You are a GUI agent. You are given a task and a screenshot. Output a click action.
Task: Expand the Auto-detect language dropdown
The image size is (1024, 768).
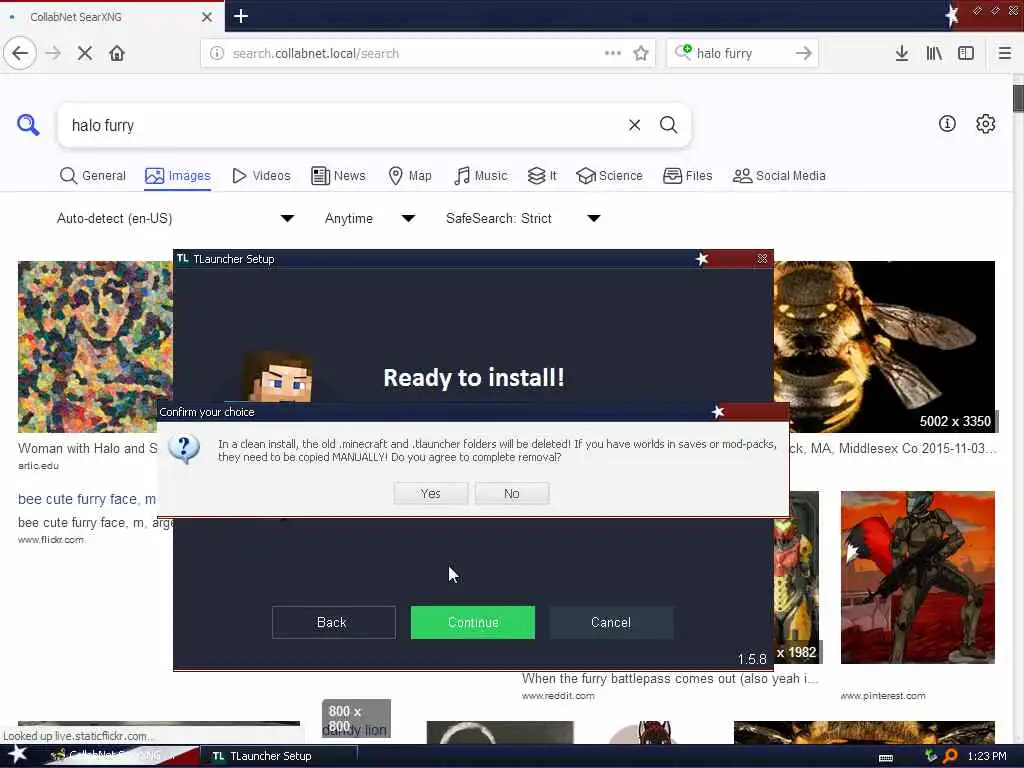point(175,218)
